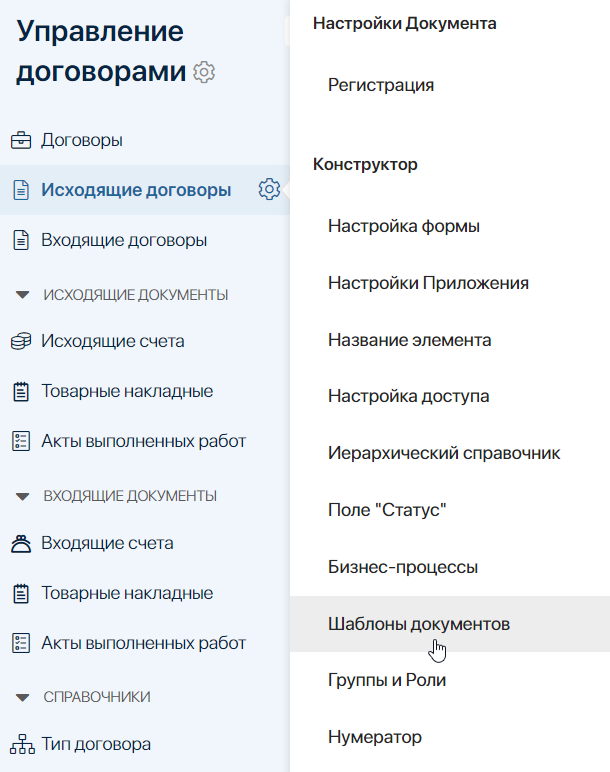This screenshot has width=610, height=772.
Task: Open Шаблоны документов menu item
Action: 419,624
